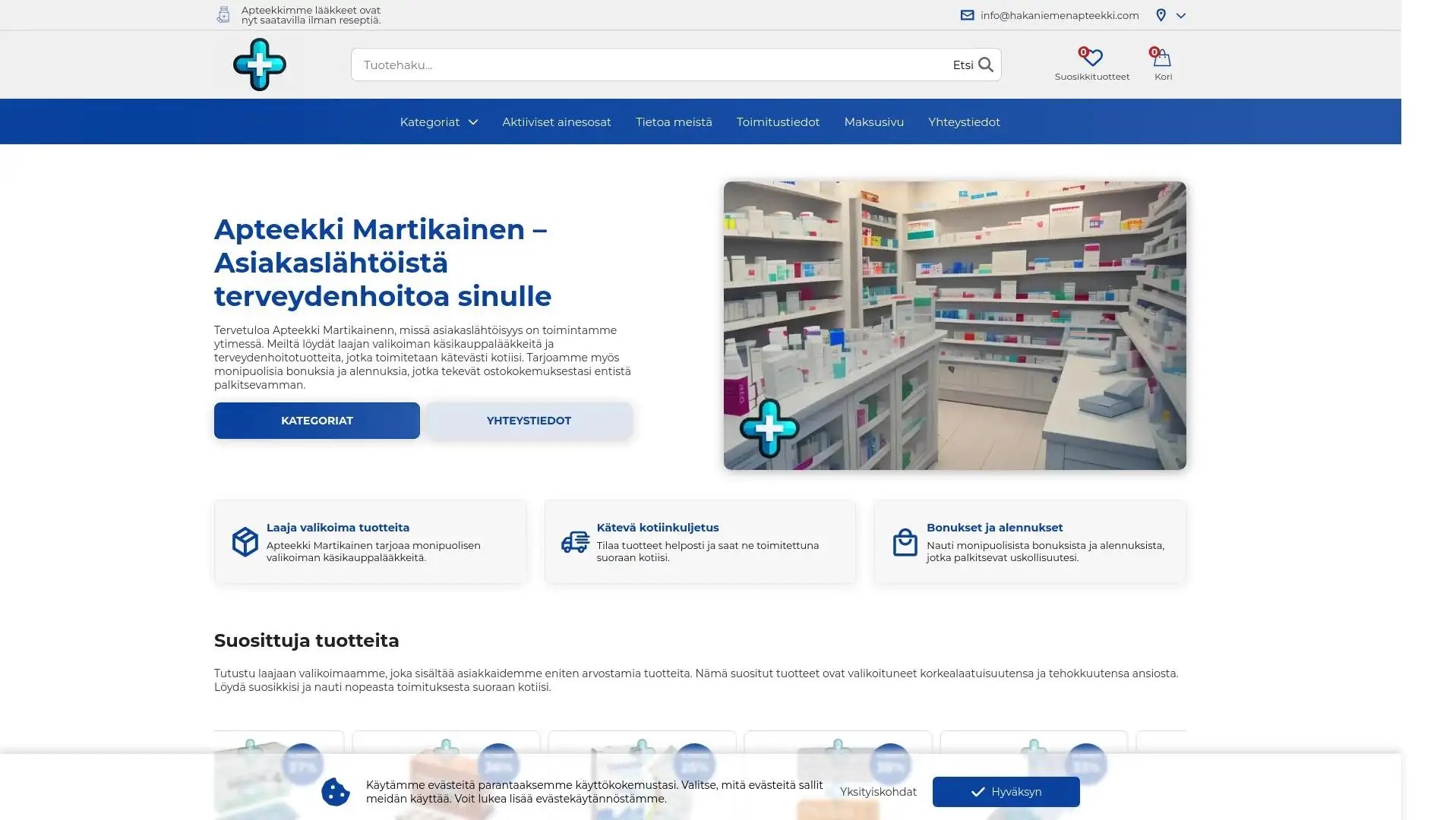Click Laaja valikoima tuotteita heading
Screen dimensions: 1456x820
[x=337, y=528]
